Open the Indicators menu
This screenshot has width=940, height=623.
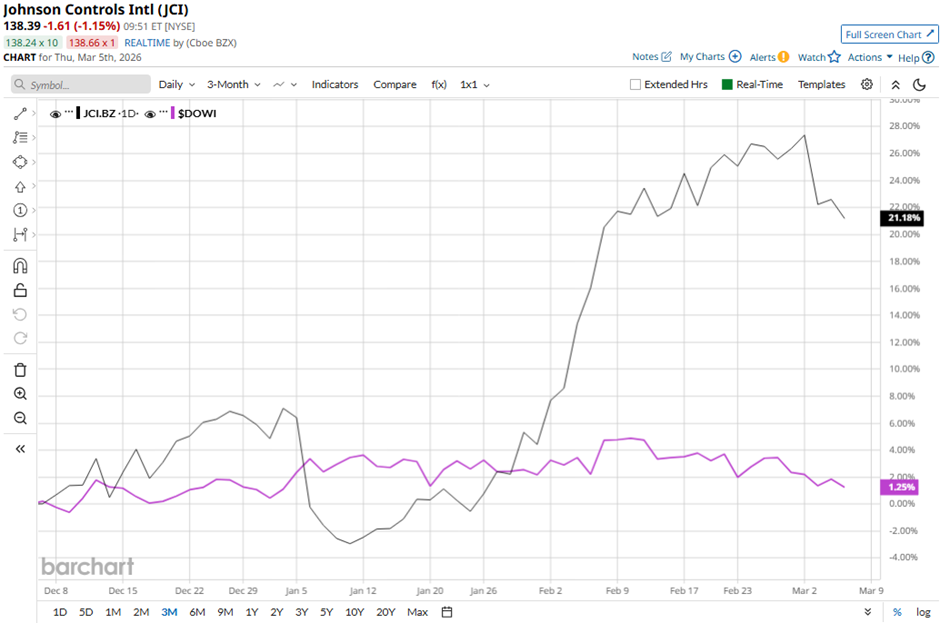click(335, 85)
